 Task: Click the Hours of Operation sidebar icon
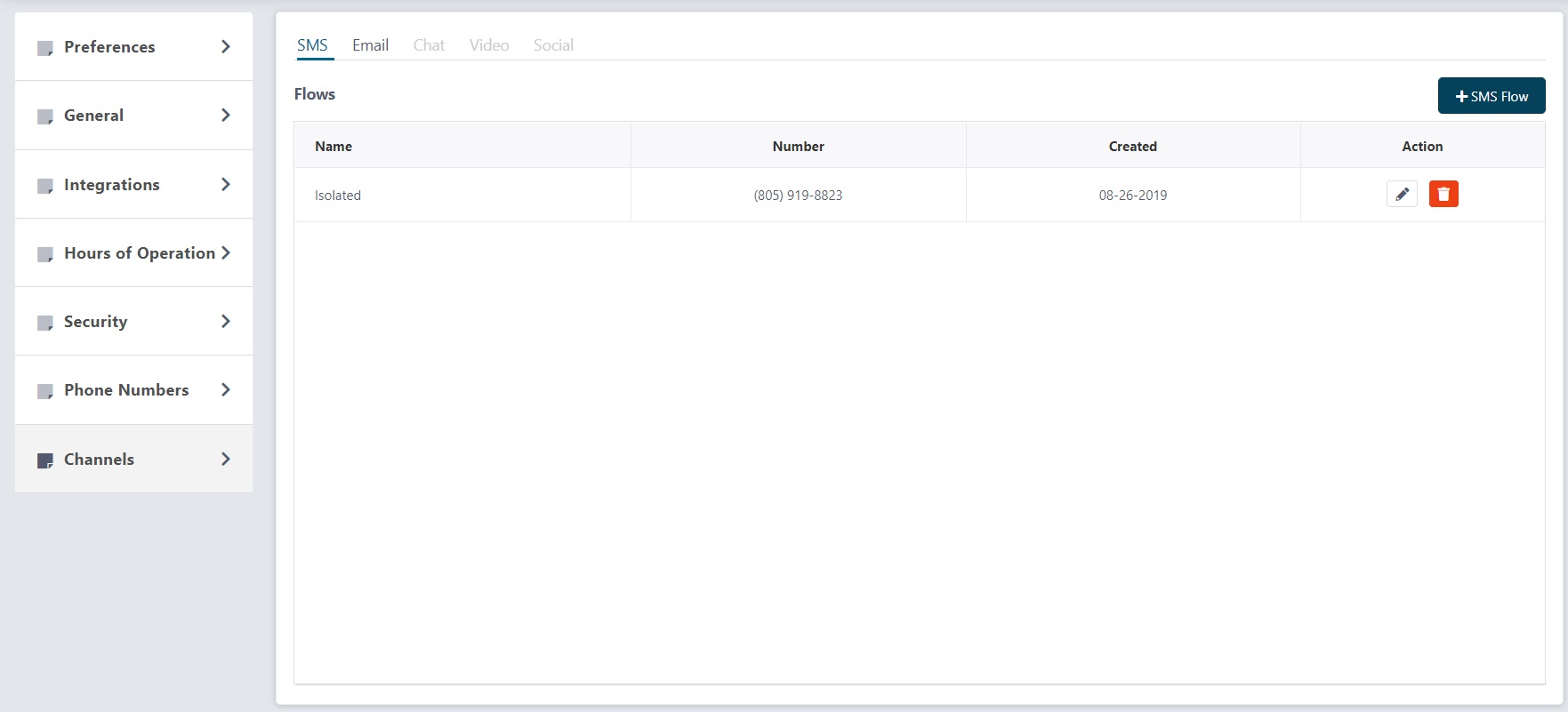pos(45,254)
